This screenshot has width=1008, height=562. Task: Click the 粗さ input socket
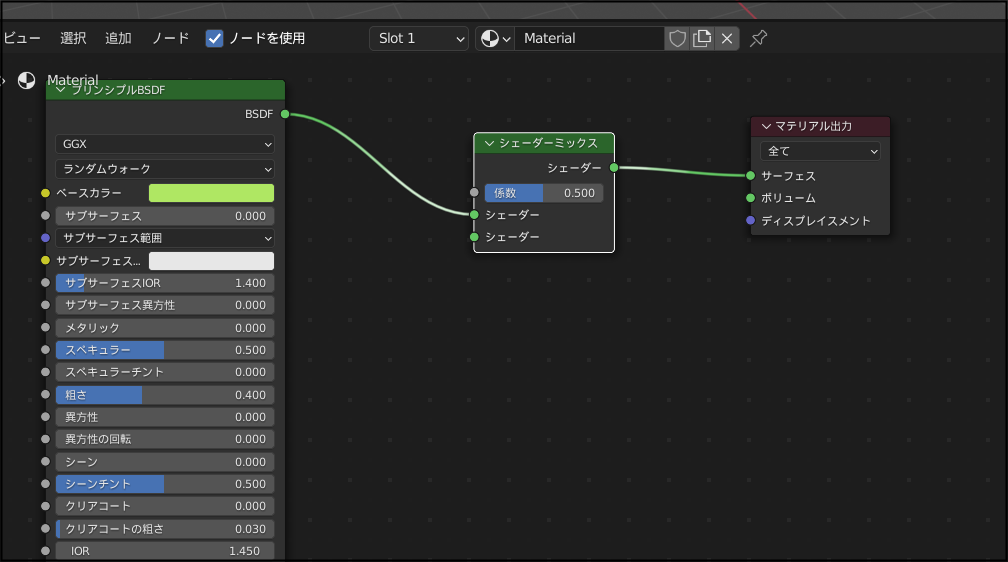pos(45,394)
